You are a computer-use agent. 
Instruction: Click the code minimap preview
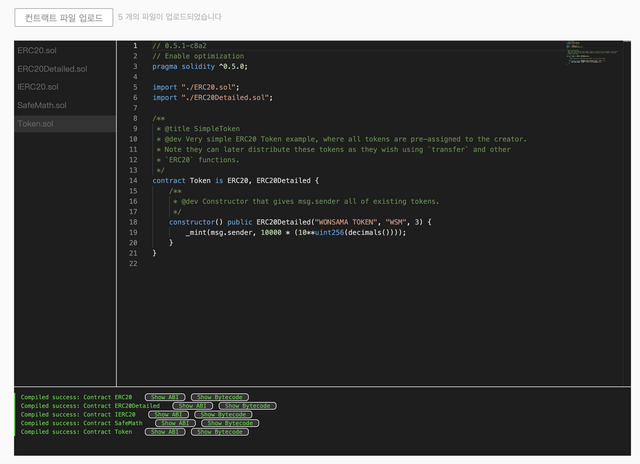click(x=592, y=53)
